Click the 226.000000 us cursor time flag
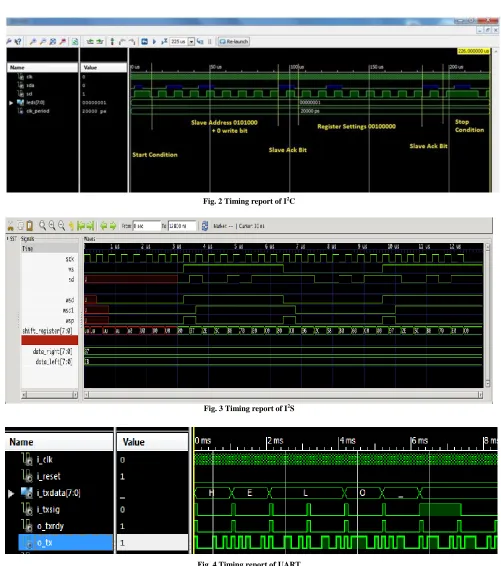 pyautogui.click(x=473, y=51)
